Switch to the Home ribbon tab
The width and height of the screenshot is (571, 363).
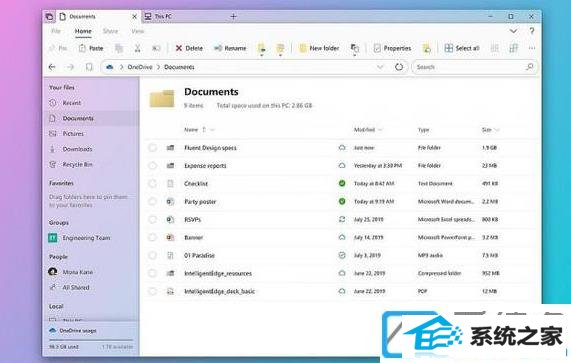(x=83, y=31)
